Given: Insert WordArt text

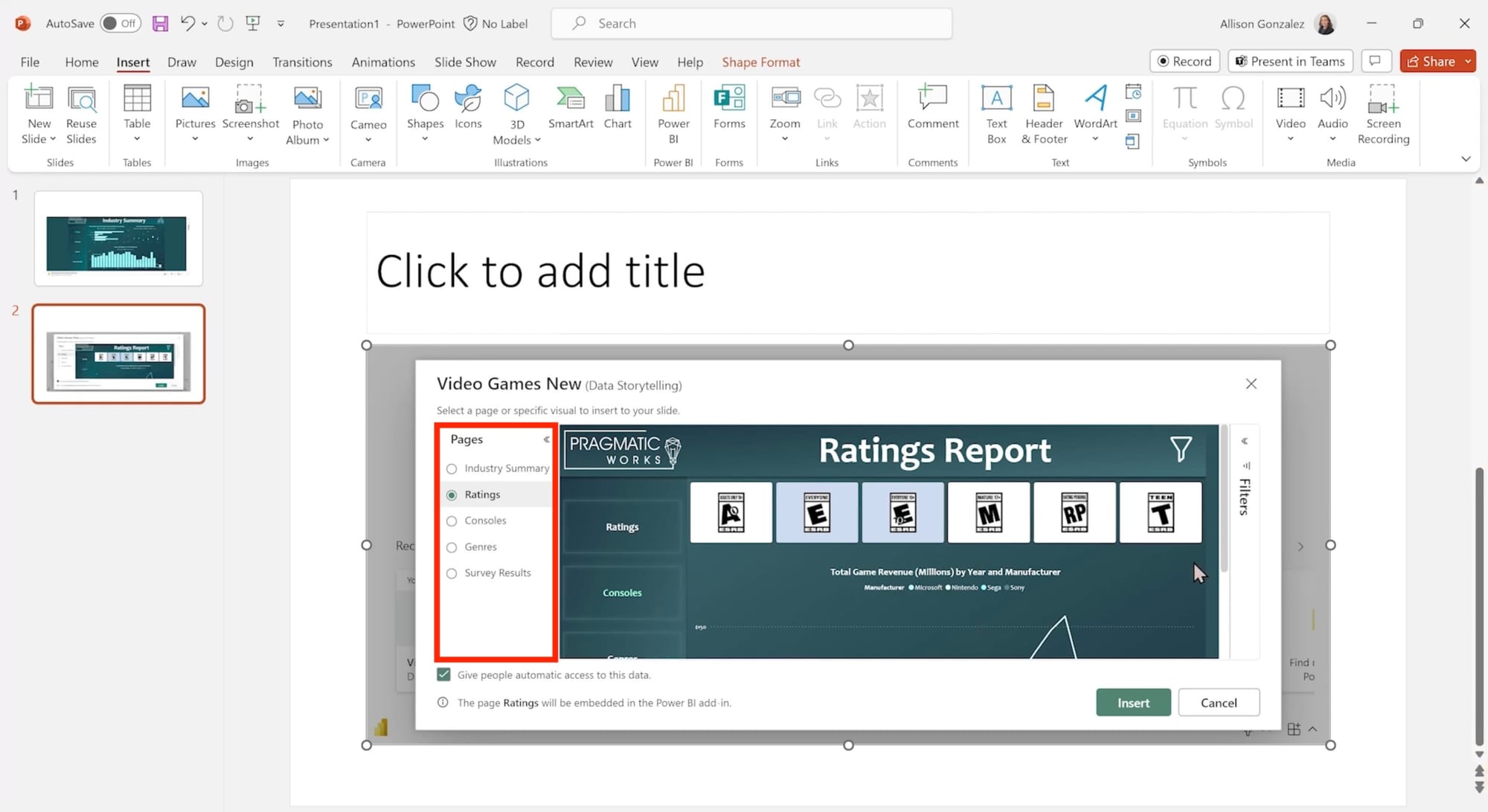Looking at the screenshot, I should point(1095,113).
